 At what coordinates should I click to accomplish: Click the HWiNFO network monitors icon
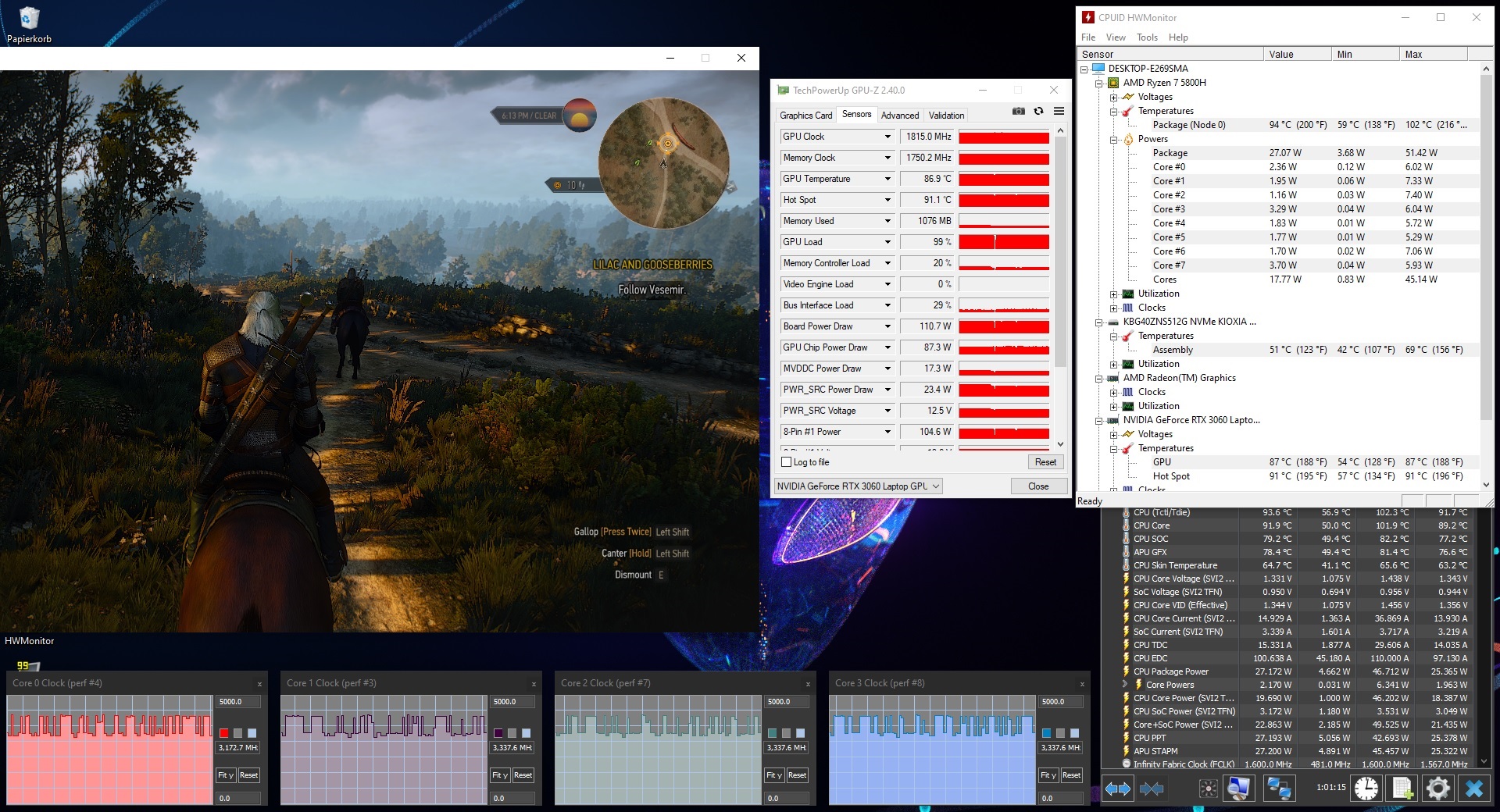1278,789
